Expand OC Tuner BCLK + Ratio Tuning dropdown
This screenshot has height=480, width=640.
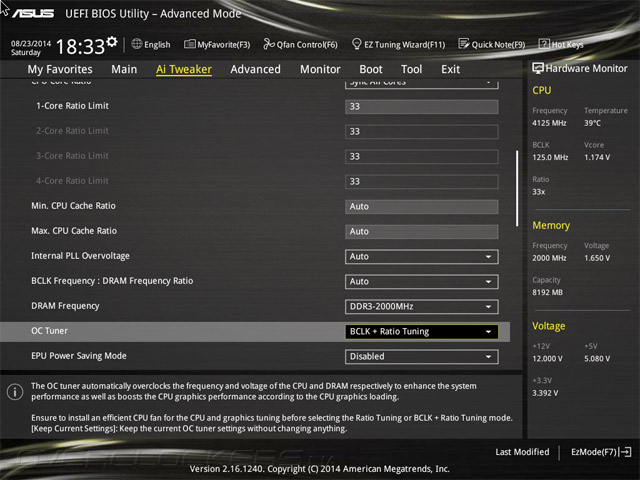click(x=422, y=331)
